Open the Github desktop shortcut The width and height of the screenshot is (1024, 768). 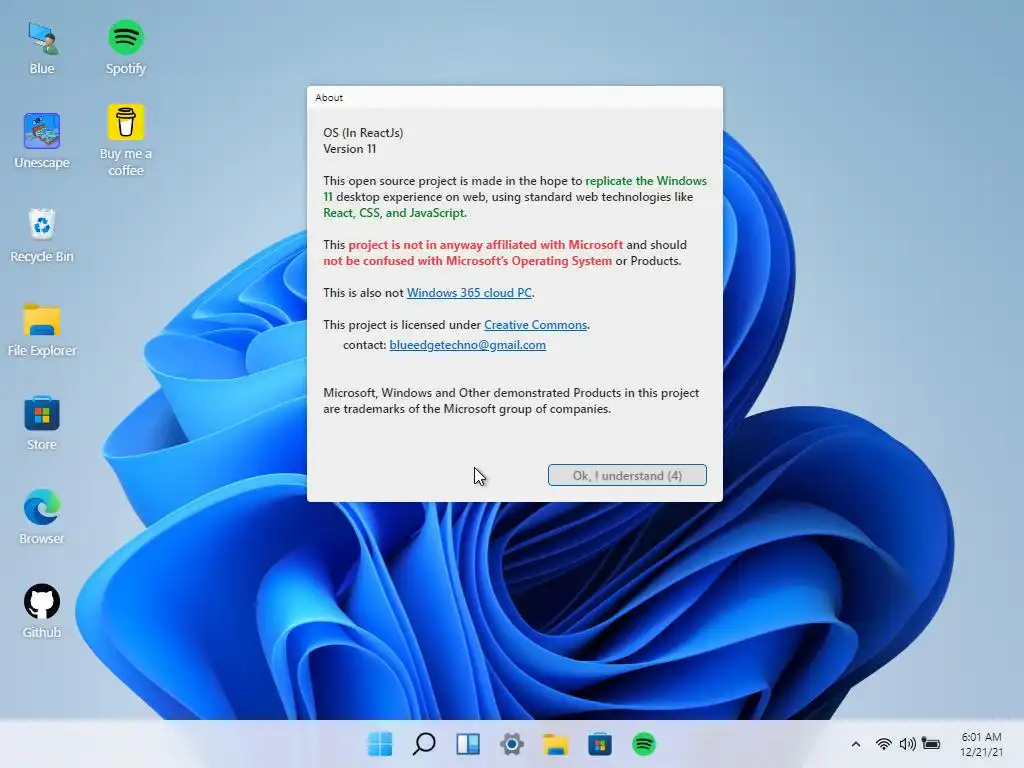click(42, 611)
